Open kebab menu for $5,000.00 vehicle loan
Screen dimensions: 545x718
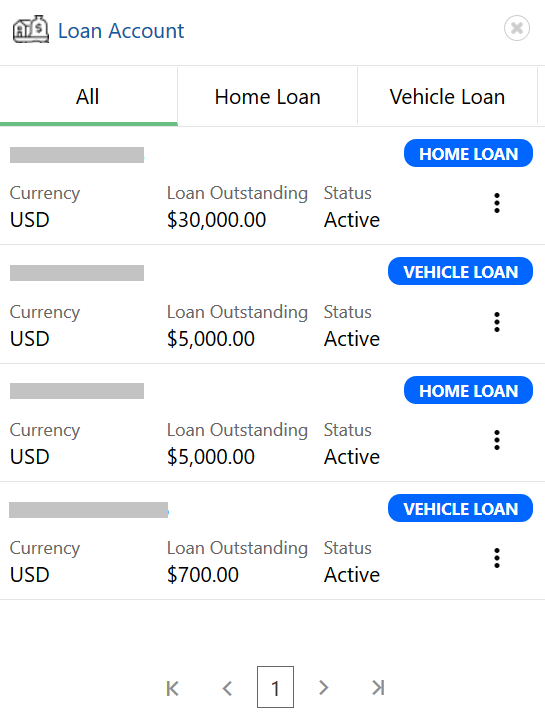496,322
